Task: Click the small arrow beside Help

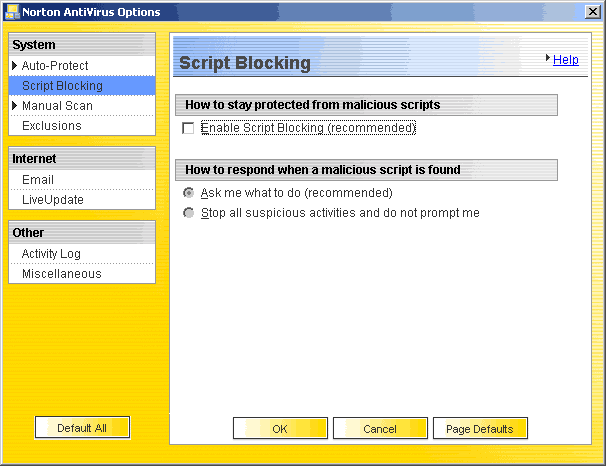Action: pos(549,59)
